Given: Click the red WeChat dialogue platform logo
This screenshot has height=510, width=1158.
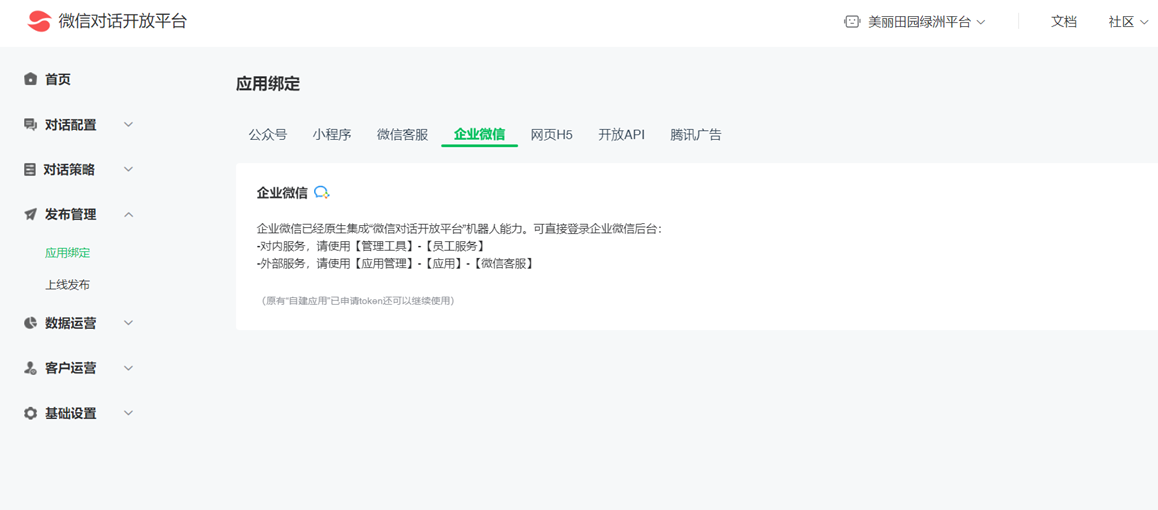Looking at the screenshot, I should pyautogui.click(x=39, y=21).
